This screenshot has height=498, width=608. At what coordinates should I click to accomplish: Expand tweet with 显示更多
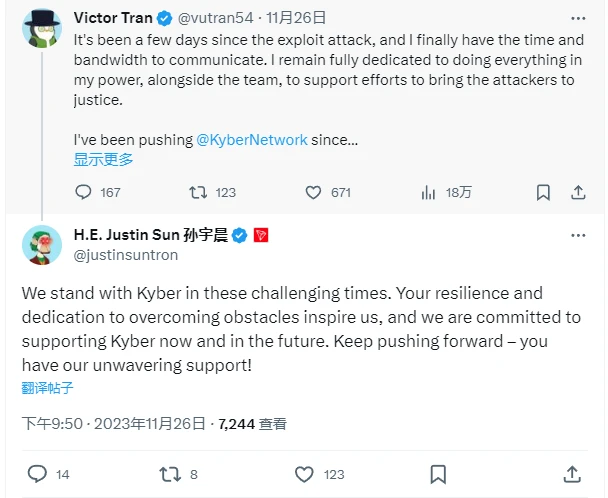pyautogui.click(x=103, y=159)
